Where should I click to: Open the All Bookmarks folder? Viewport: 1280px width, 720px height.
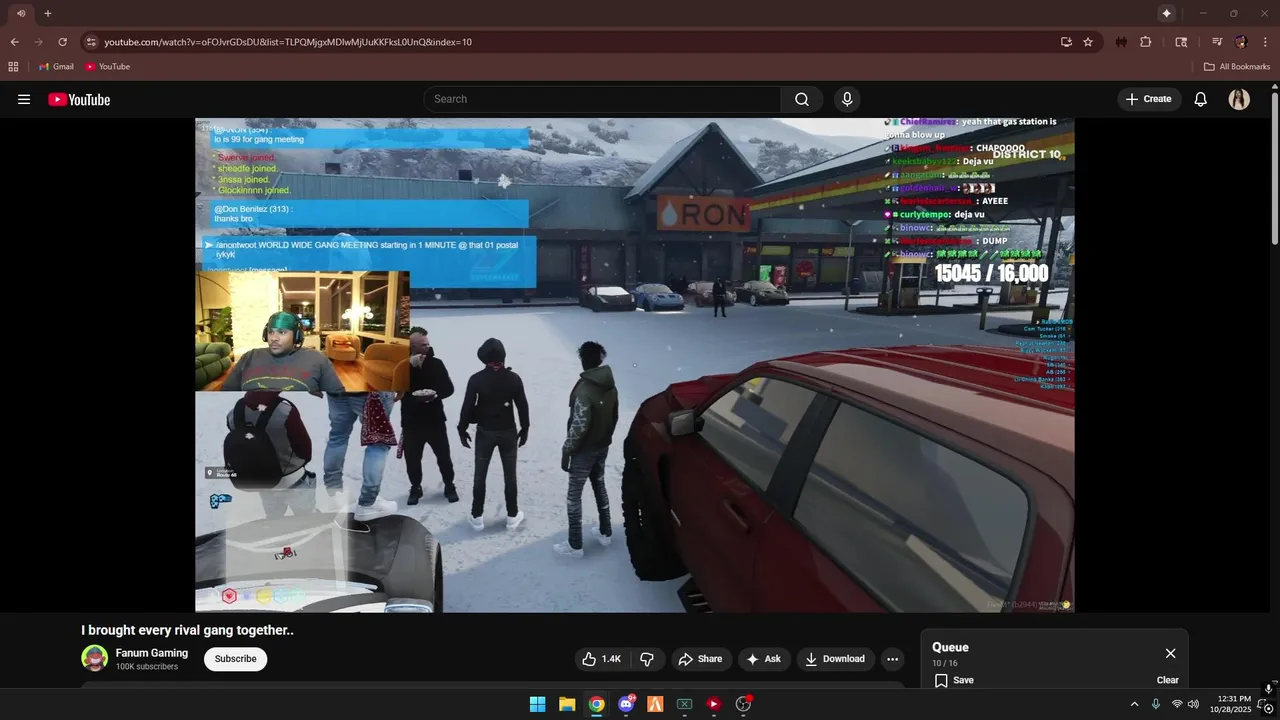pos(1237,67)
